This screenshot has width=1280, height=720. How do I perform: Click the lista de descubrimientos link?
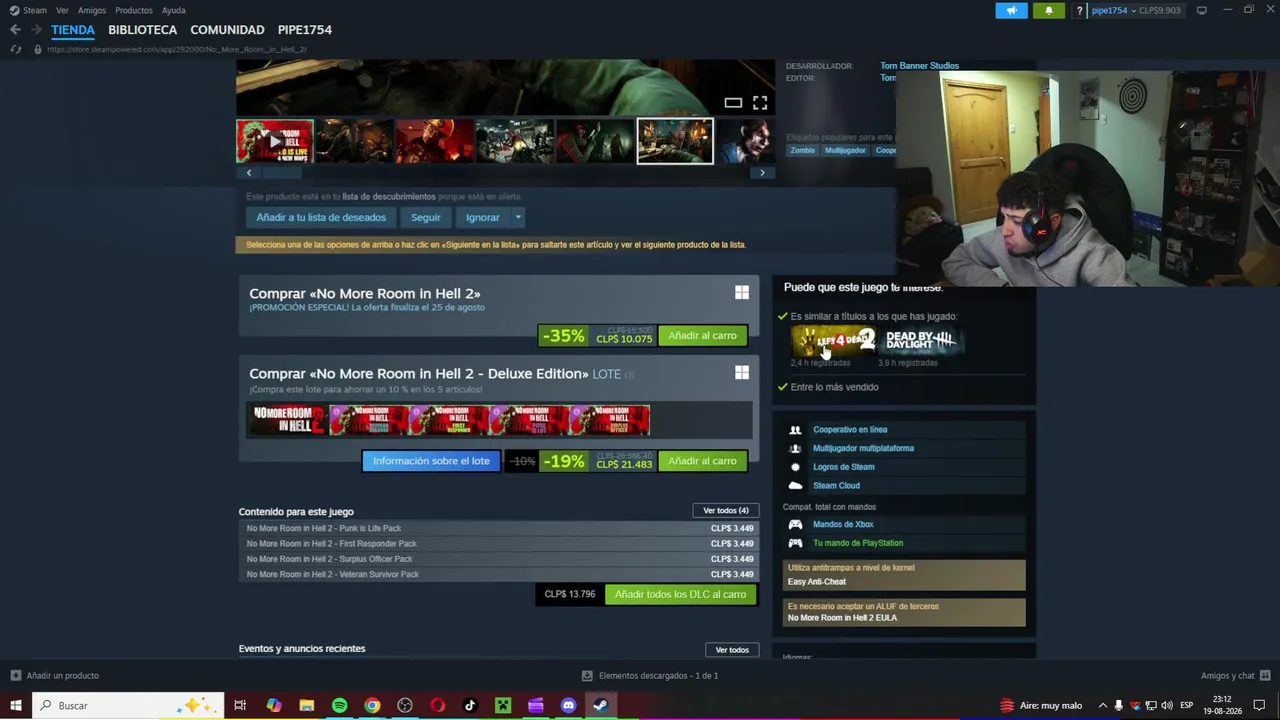[389, 197]
